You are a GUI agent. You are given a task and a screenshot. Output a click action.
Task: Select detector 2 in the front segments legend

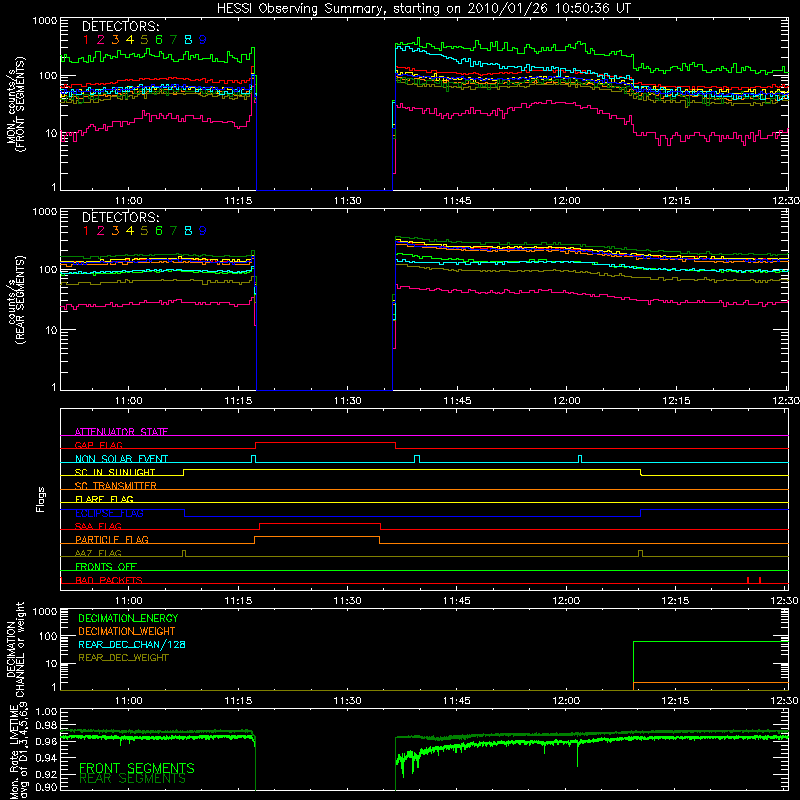(x=101, y=39)
